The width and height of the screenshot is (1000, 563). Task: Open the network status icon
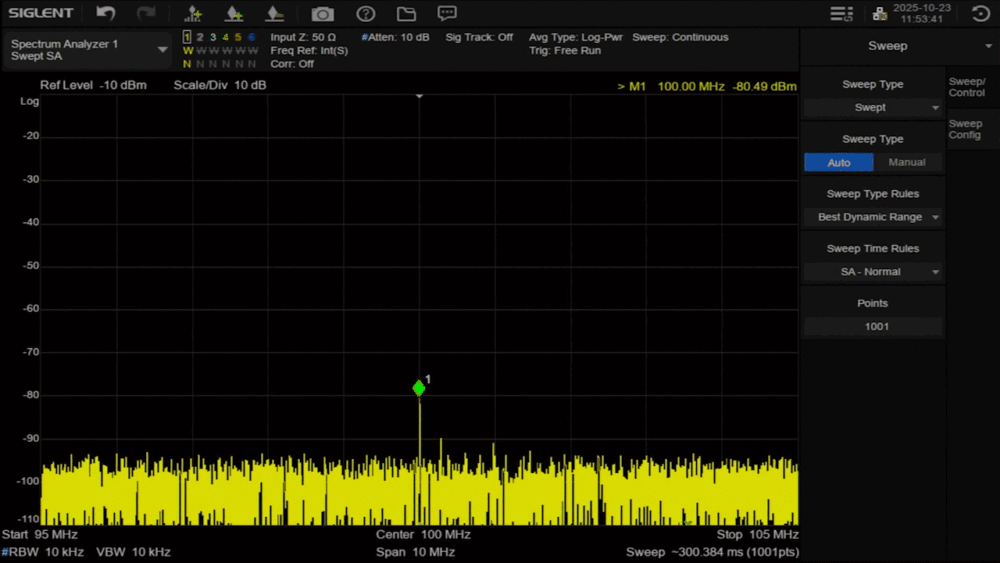(x=880, y=13)
